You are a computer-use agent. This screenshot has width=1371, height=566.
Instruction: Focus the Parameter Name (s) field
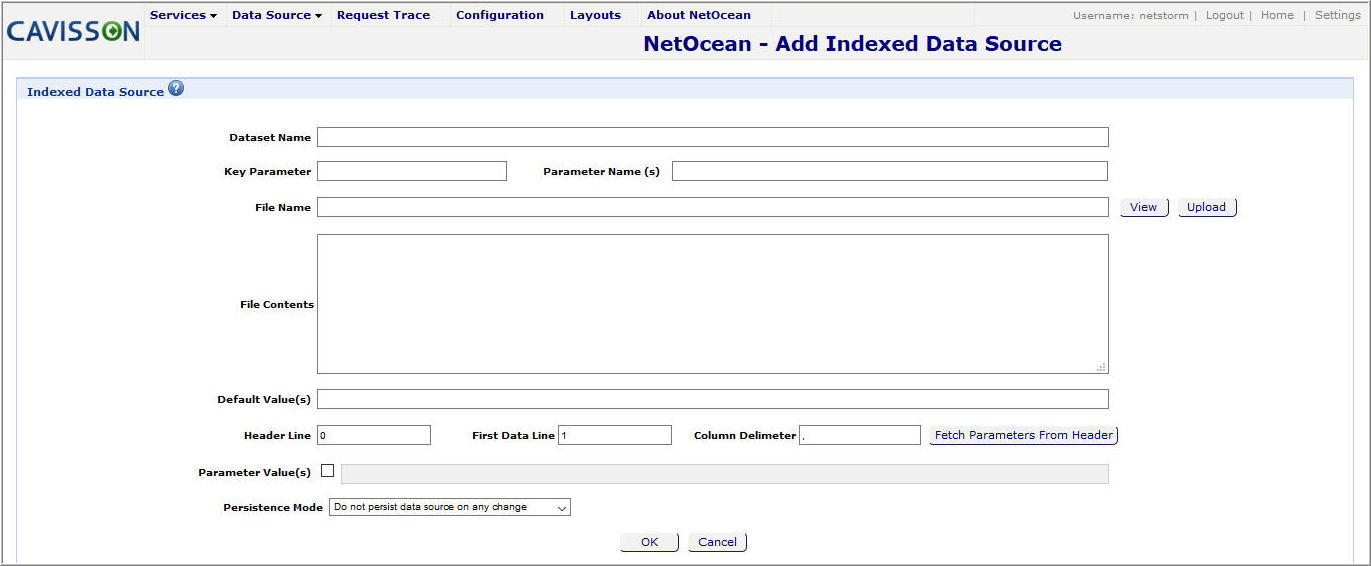(x=890, y=171)
